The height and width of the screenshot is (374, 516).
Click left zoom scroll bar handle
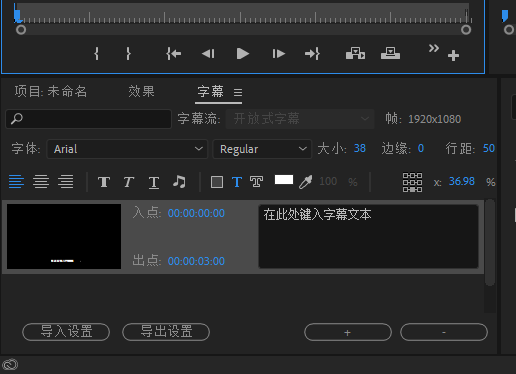click(x=21, y=30)
